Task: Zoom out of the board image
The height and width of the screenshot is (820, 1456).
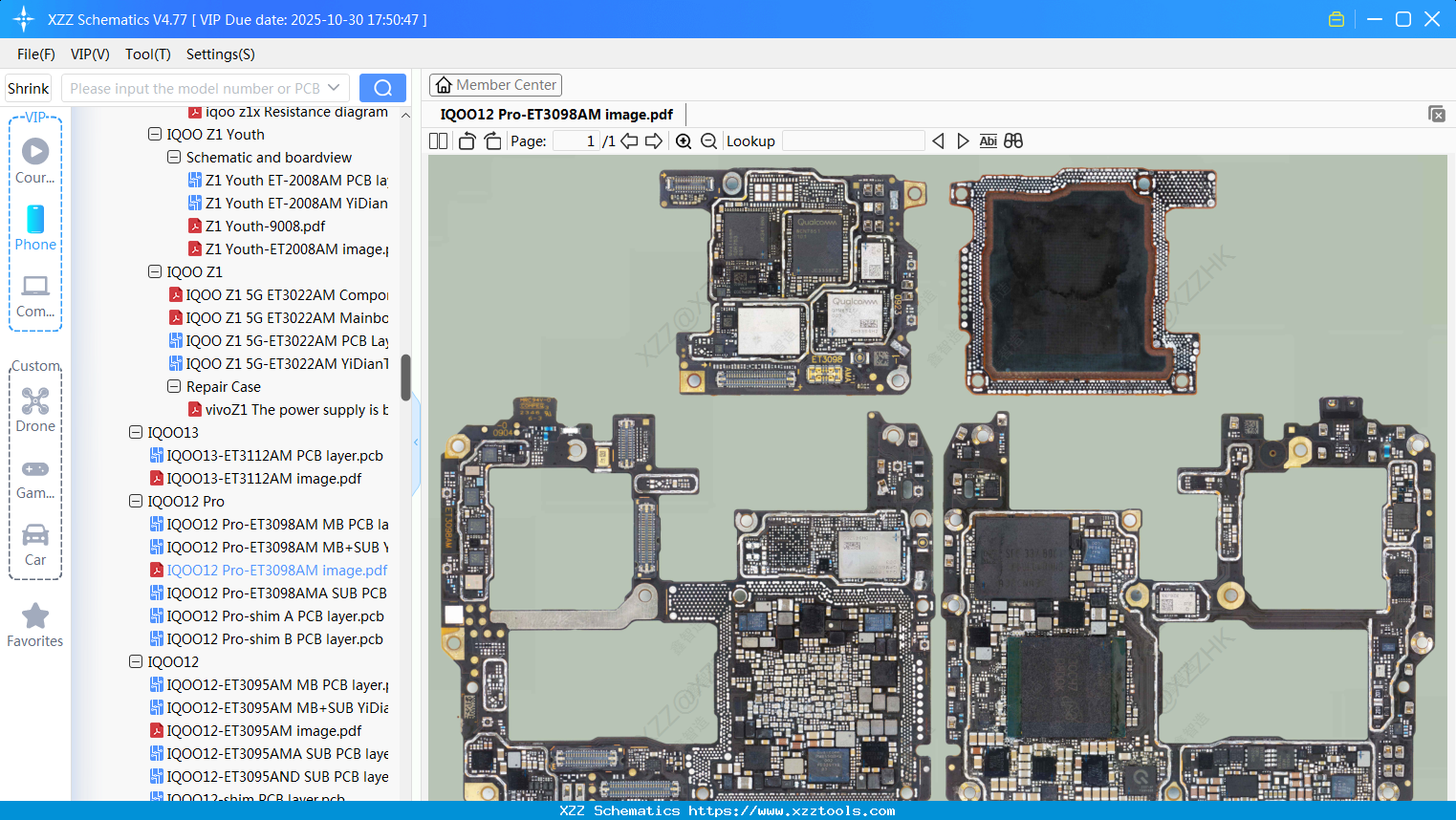Action: pos(708,140)
